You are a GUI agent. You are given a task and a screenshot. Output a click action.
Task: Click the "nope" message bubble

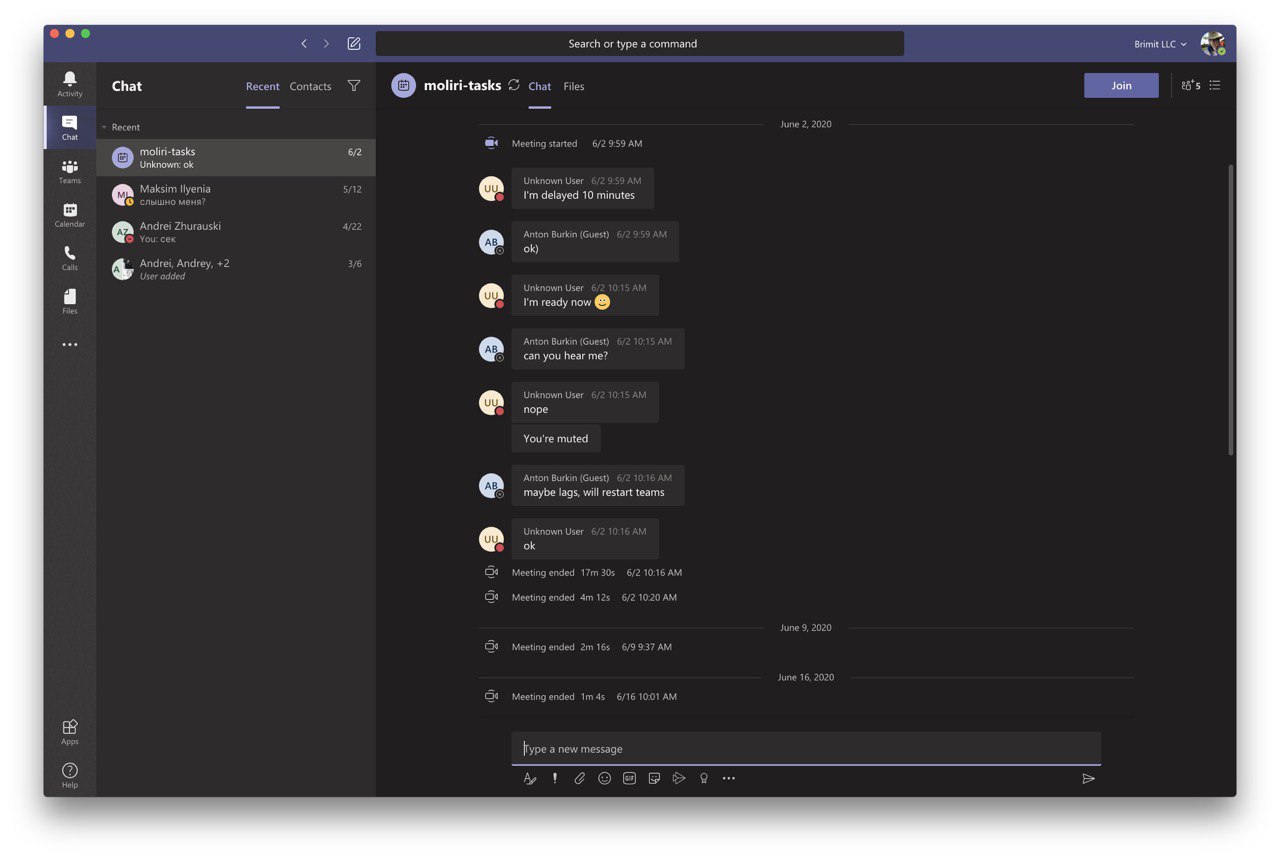click(x=585, y=402)
